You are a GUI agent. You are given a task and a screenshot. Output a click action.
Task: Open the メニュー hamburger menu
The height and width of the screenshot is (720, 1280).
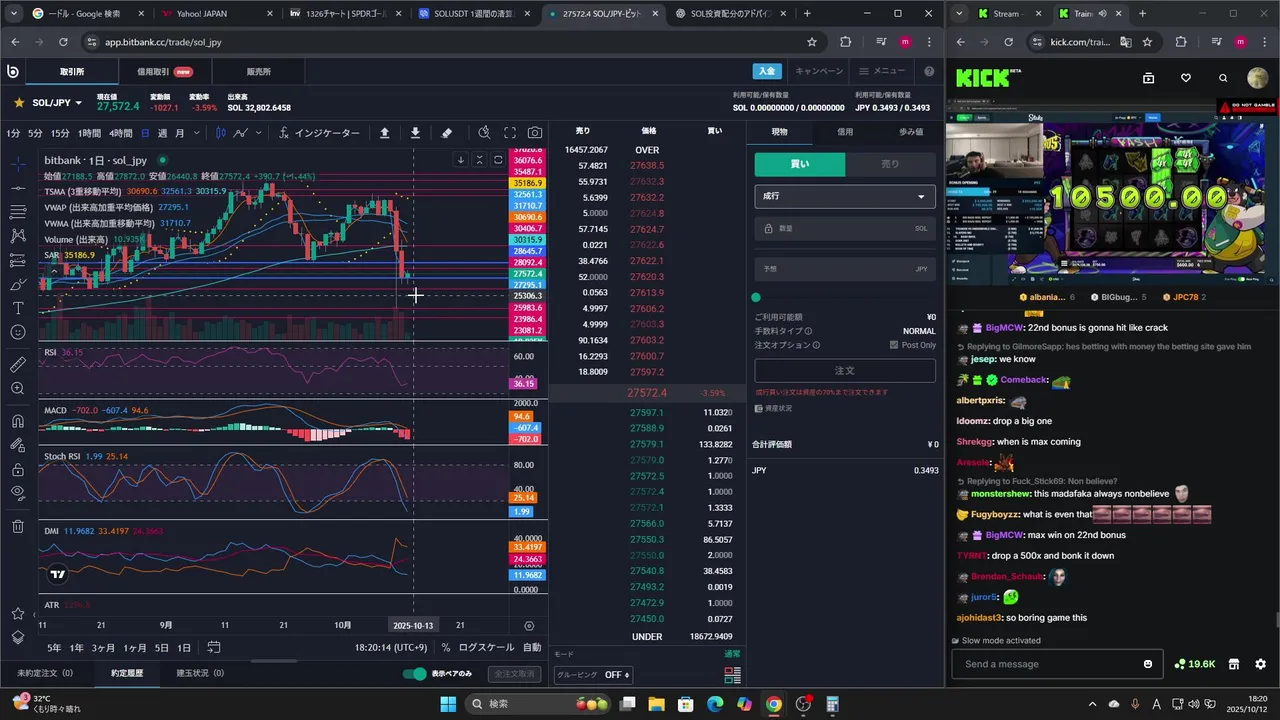coord(881,71)
